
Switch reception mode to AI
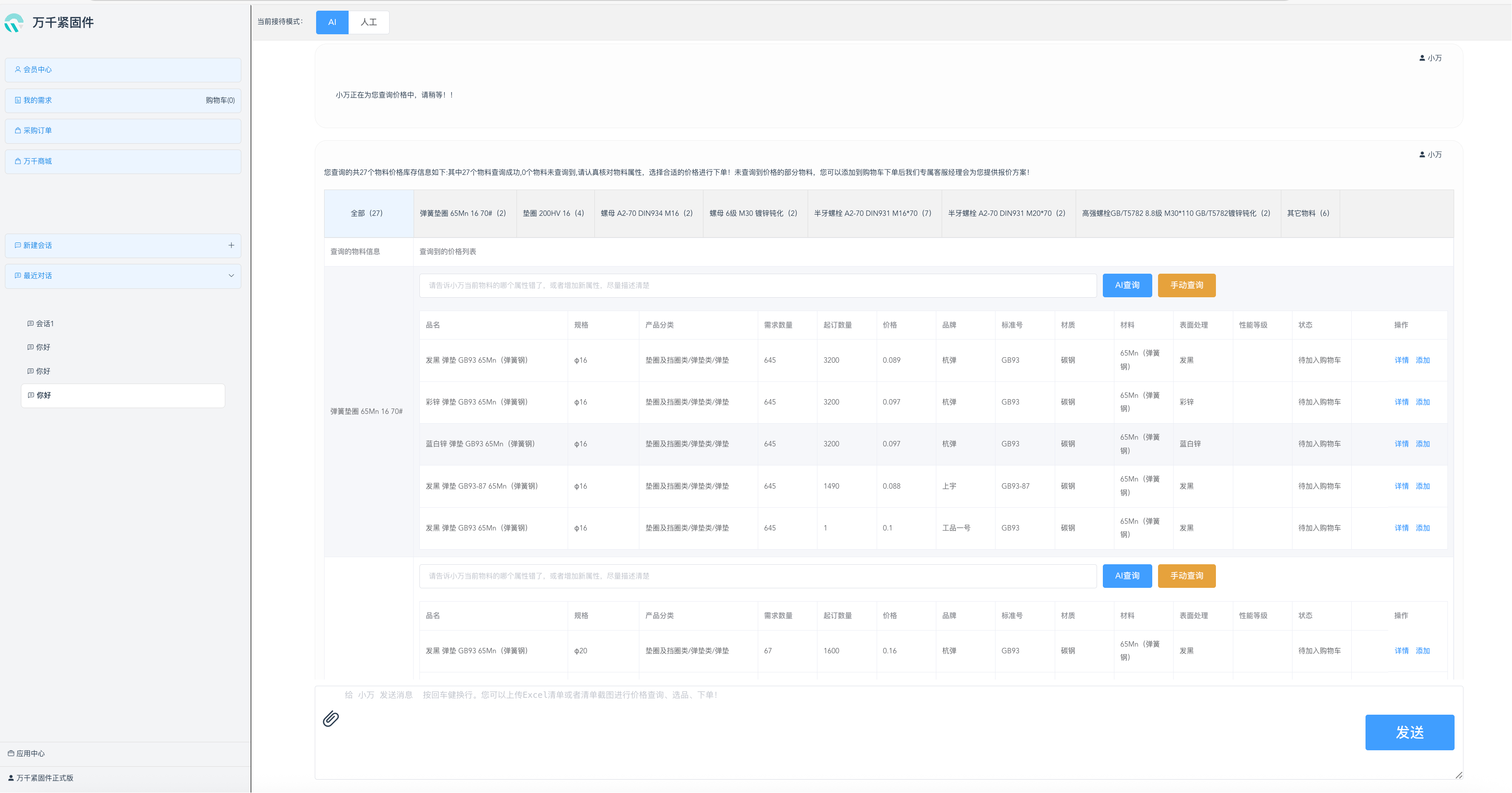[x=332, y=22]
